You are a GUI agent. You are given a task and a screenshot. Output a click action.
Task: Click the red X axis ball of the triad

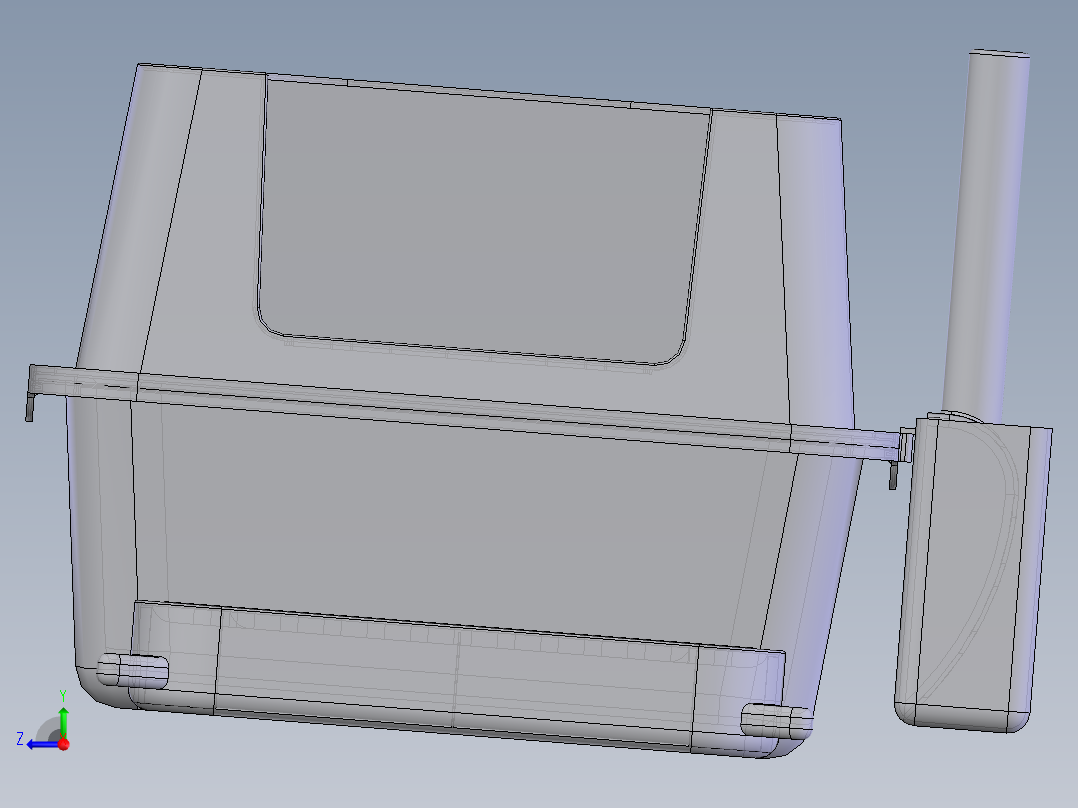(x=64, y=743)
